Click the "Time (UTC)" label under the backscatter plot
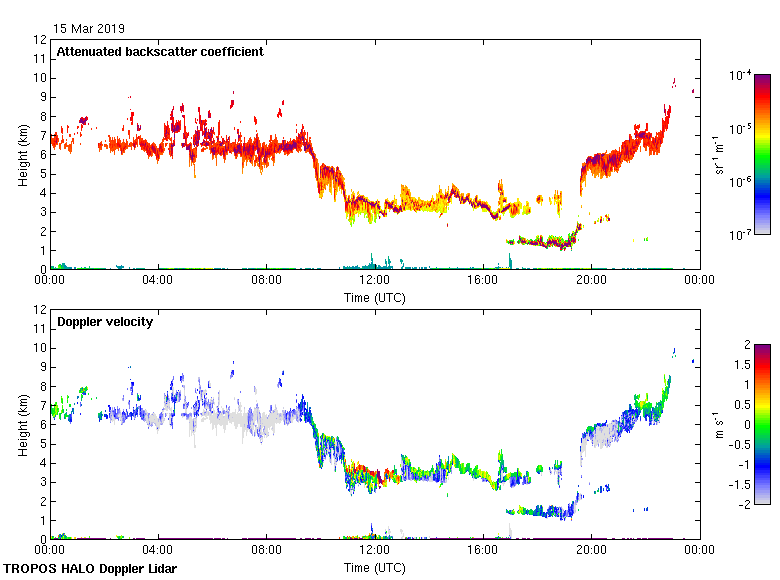This screenshot has width=780, height=580. click(x=374, y=297)
